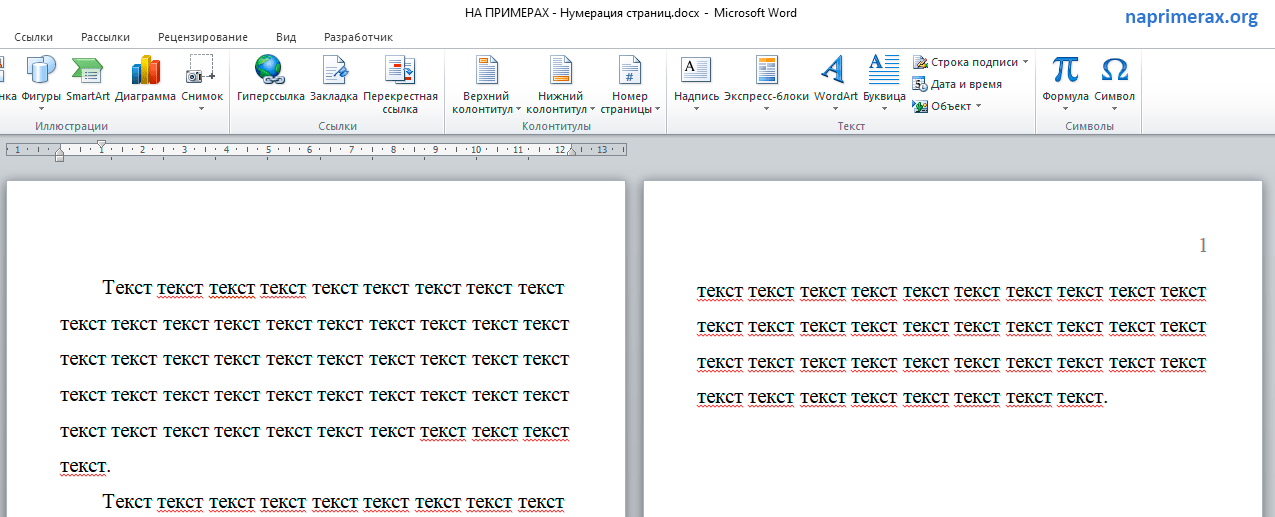1275x517 pixels.
Task: Insert Дата и время
Action: click(957, 84)
